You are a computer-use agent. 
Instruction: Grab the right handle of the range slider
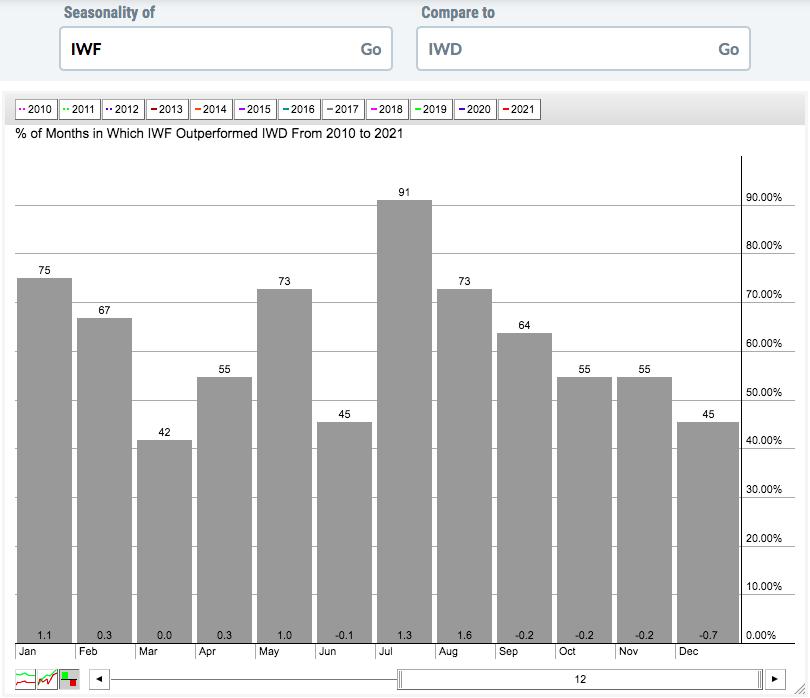(x=760, y=679)
